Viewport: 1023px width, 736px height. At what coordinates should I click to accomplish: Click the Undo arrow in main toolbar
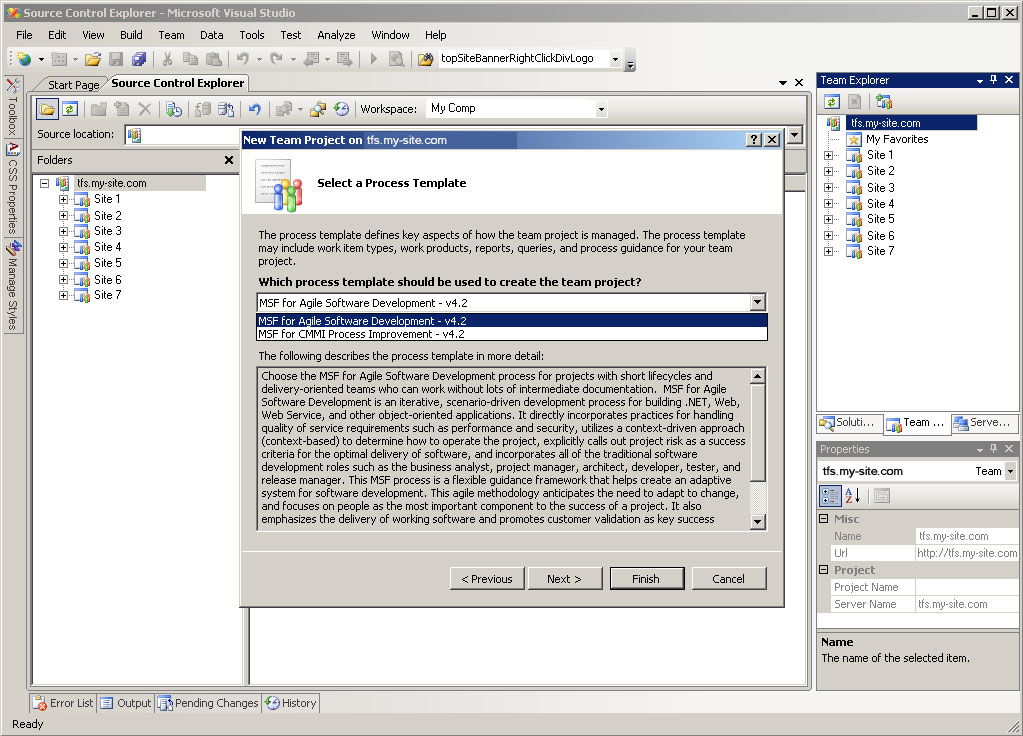point(243,59)
